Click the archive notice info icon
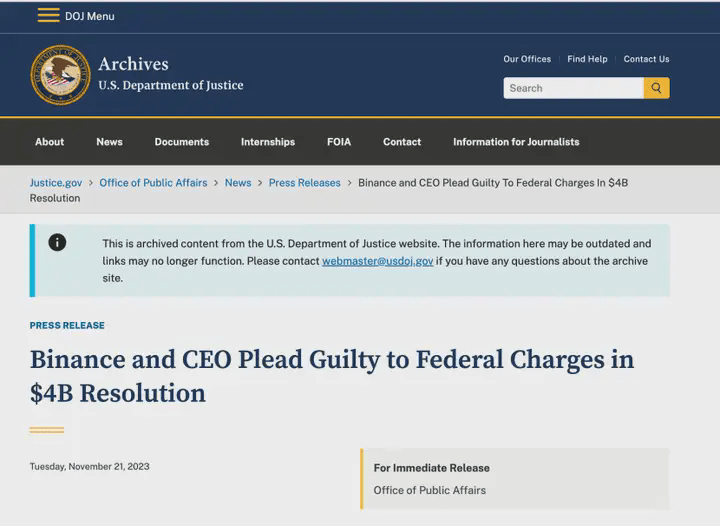720x526 pixels. tap(57, 242)
